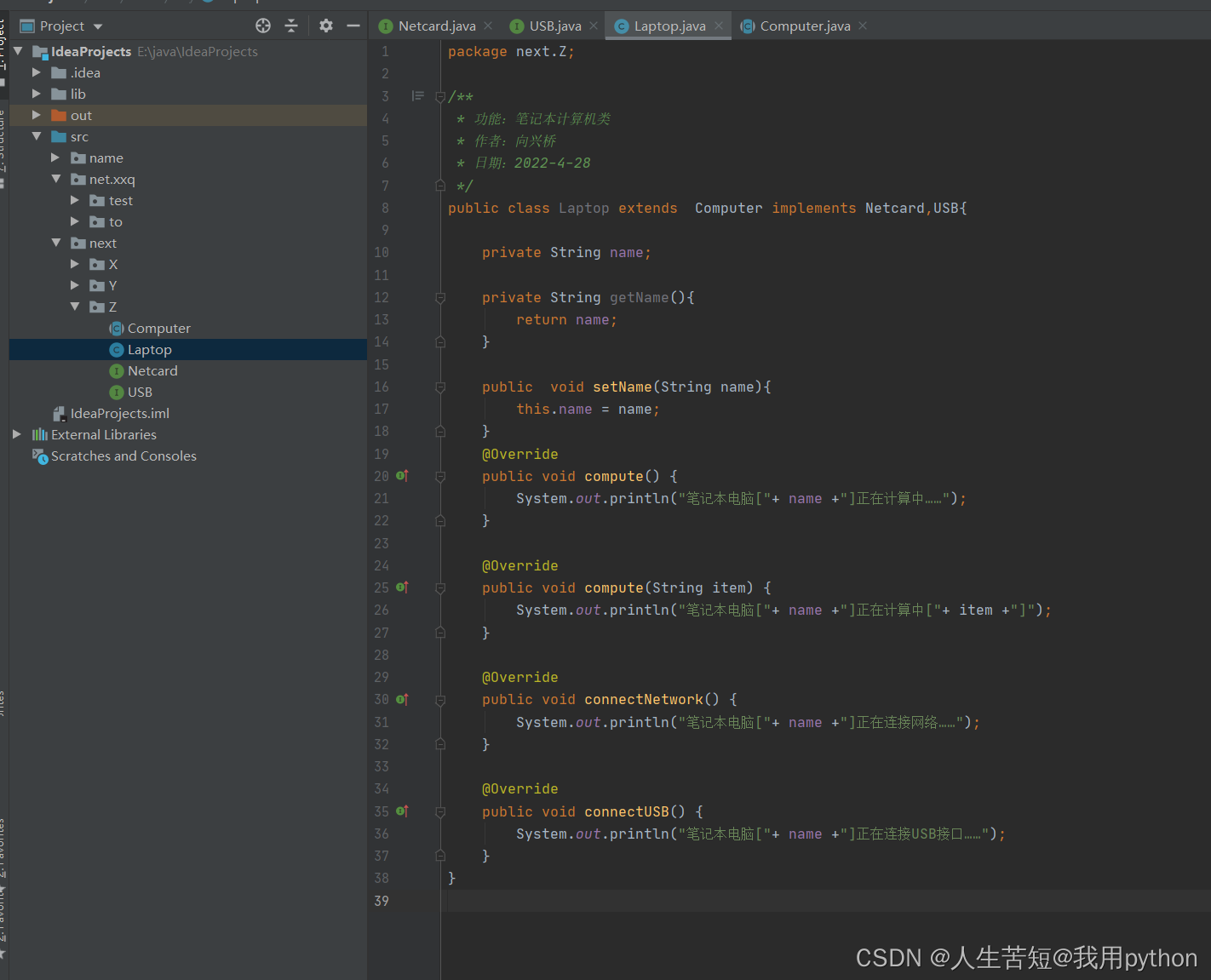Click the USB interface icon in the tree
Screen dimensions: 1211x980
[x=117, y=393]
